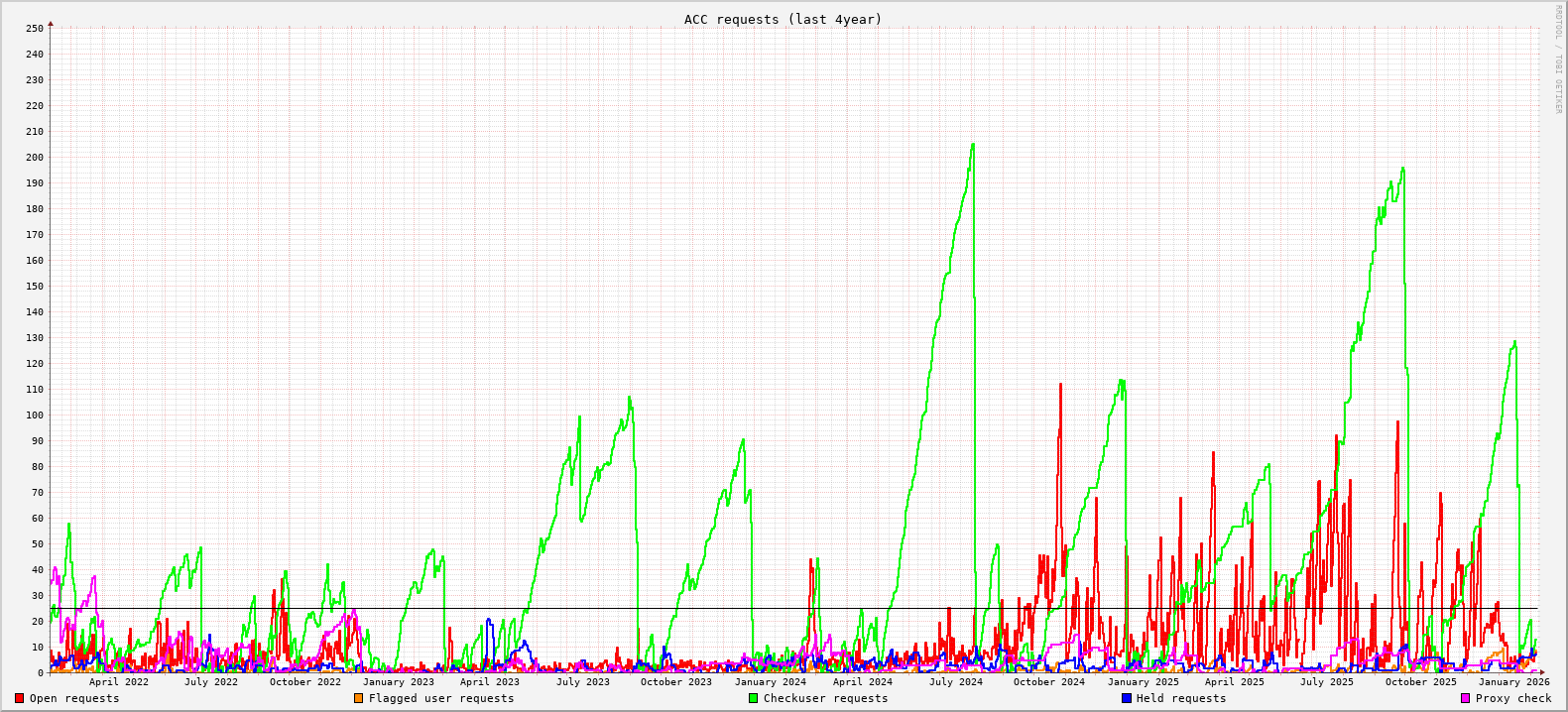
Task: Click the upward arrow atop the y-axis
Action: 51,23
